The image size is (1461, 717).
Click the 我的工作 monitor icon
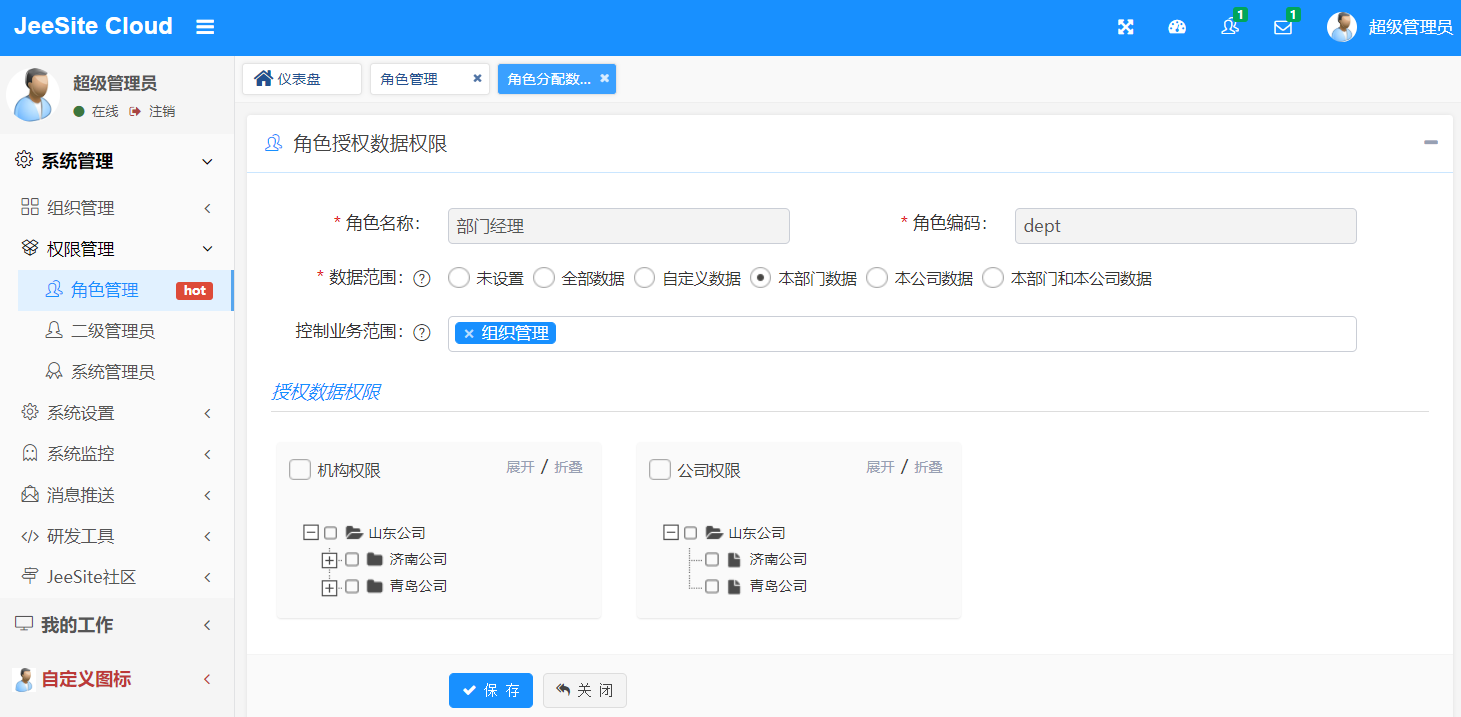point(24,624)
